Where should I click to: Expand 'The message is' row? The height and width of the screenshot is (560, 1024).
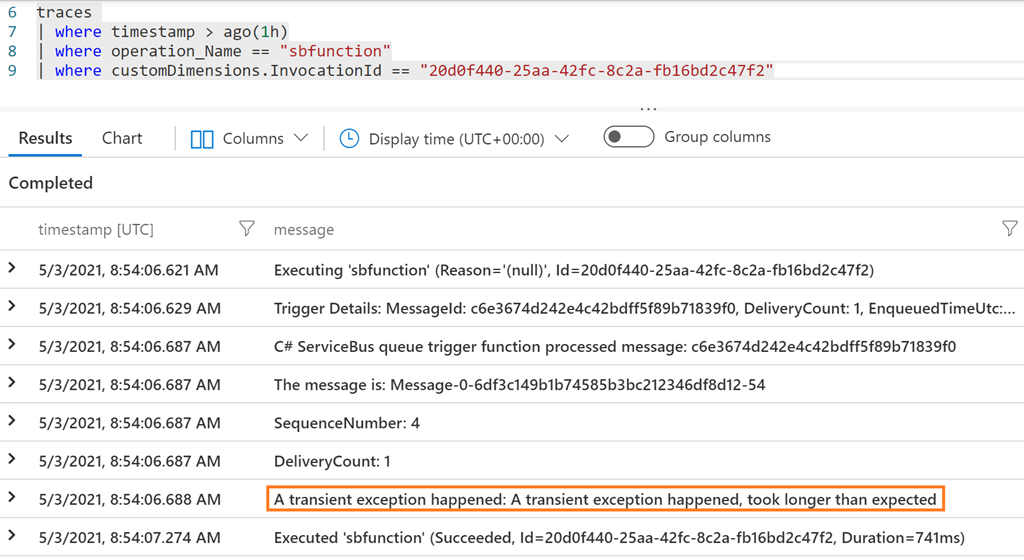[x=12, y=382]
